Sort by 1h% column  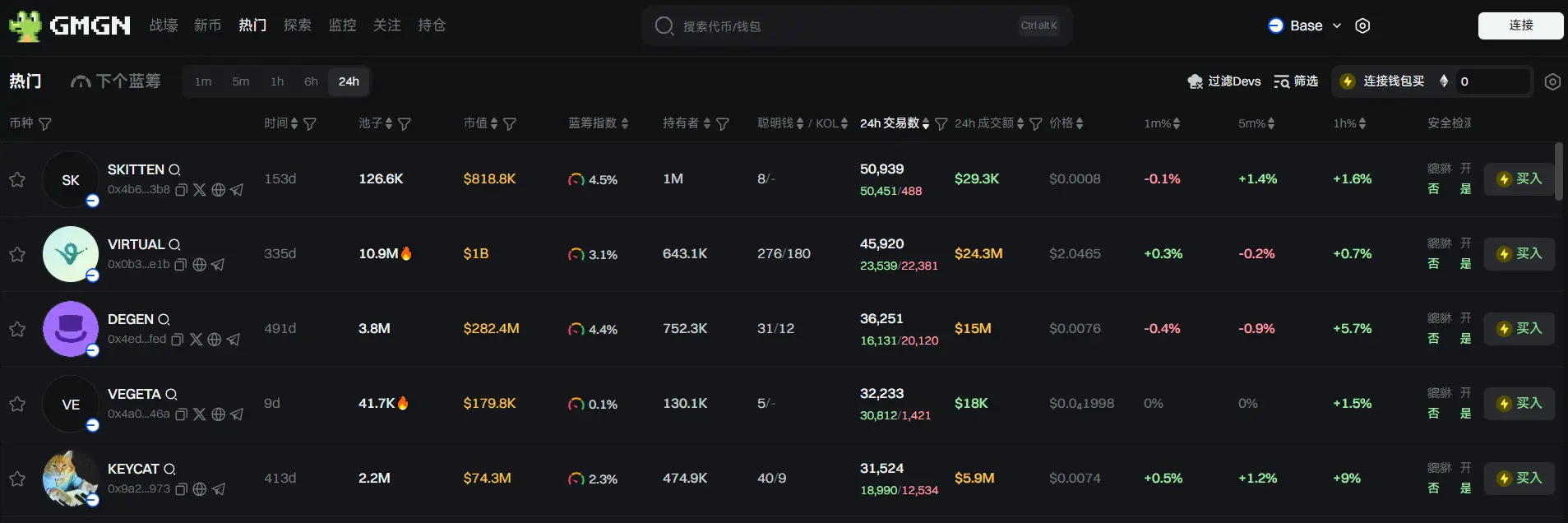pos(1362,123)
